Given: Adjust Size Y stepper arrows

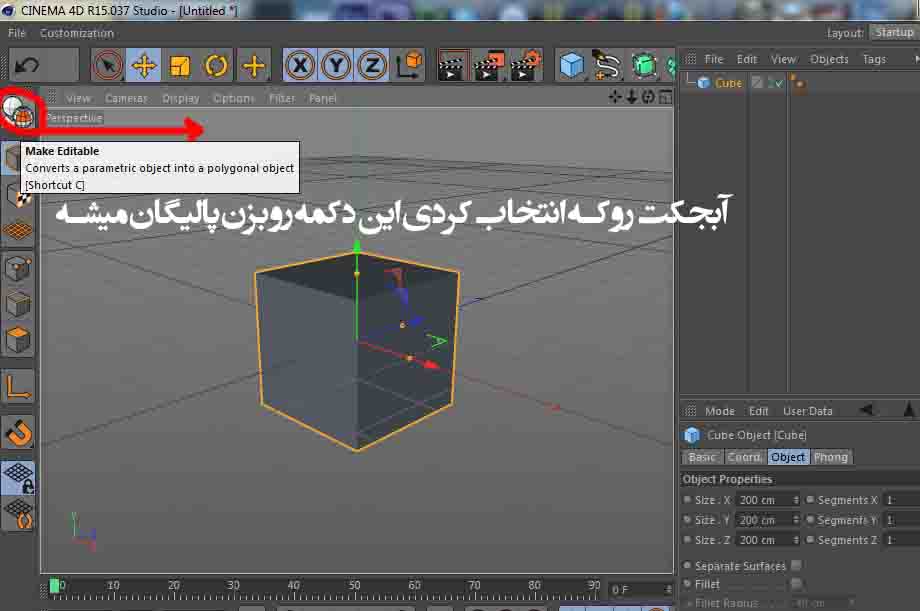Looking at the screenshot, I should (796, 520).
